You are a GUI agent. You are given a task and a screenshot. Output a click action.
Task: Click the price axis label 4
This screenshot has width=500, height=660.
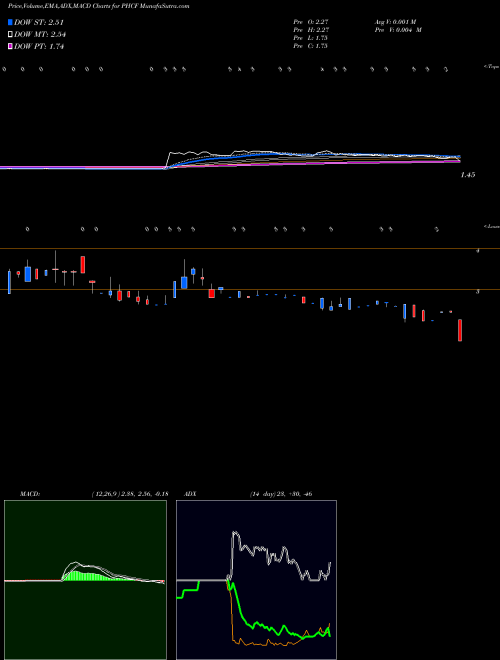tap(477, 251)
